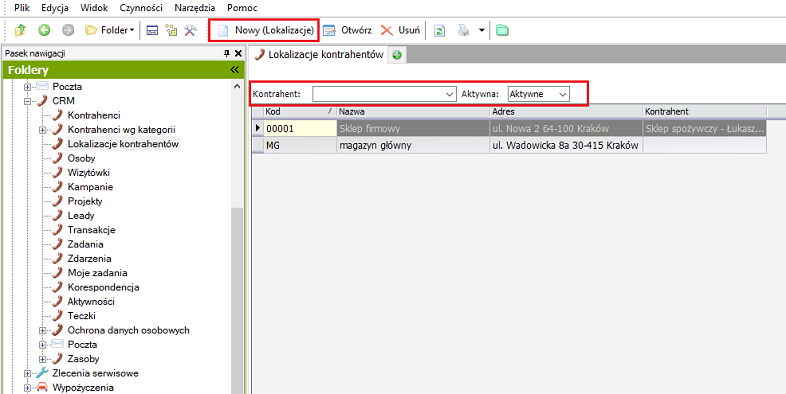Open the Wizytówki tree item
The width and height of the screenshot is (786, 394).
tap(89, 172)
